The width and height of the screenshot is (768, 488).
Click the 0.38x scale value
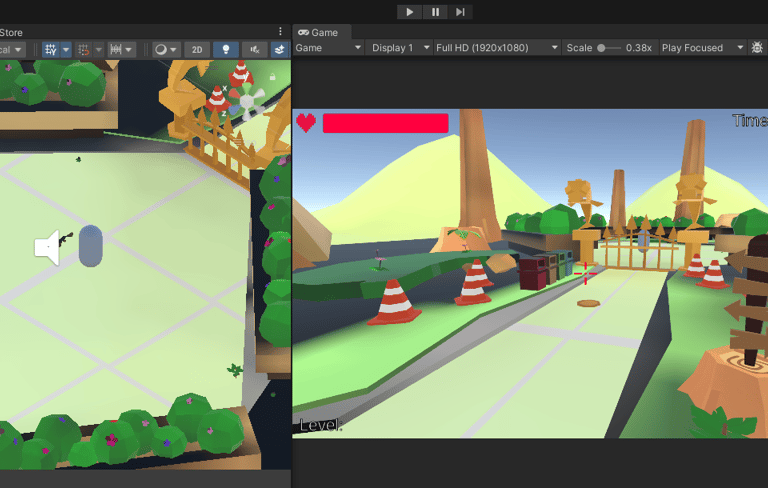639,48
